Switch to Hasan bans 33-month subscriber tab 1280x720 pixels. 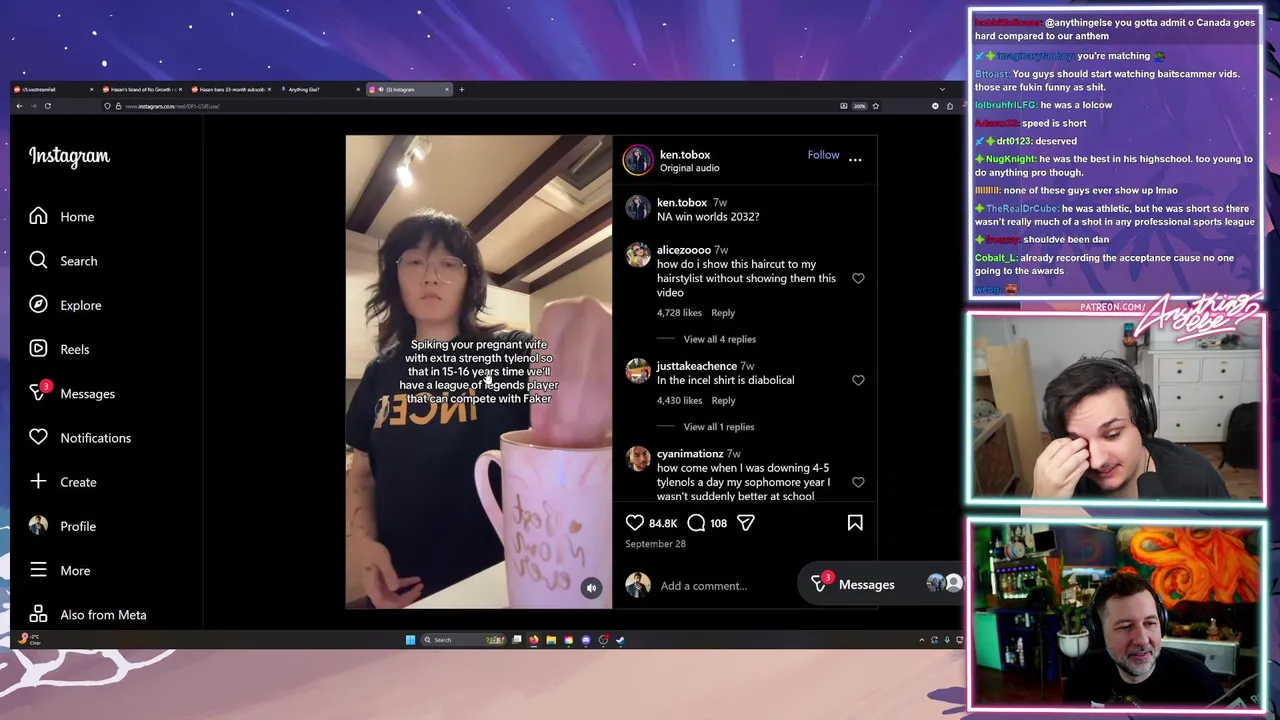click(x=233, y=90)
